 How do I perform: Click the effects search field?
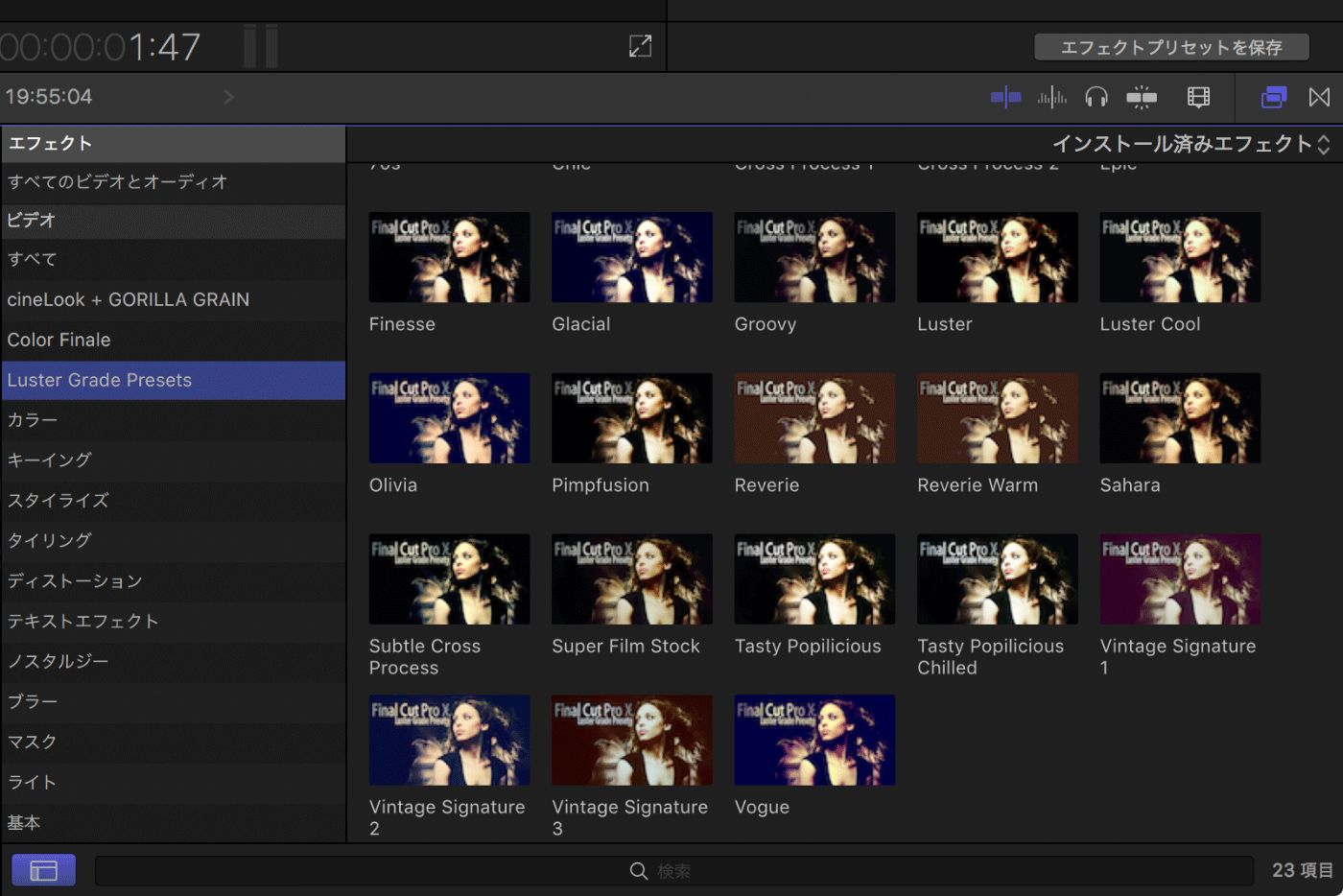(x=674, y=871)
